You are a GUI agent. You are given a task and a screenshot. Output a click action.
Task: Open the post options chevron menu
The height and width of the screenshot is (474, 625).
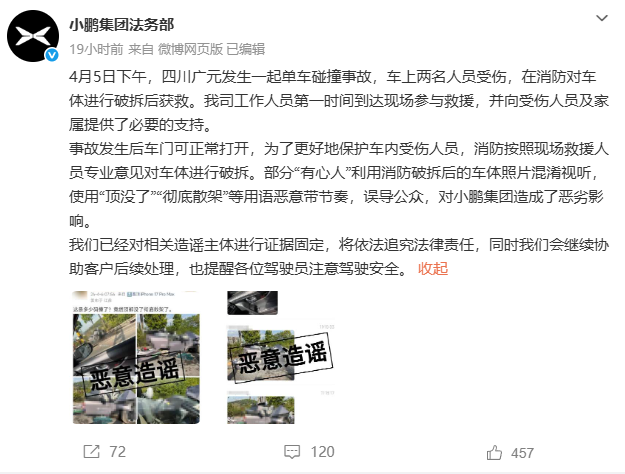(x=601, y=18)
